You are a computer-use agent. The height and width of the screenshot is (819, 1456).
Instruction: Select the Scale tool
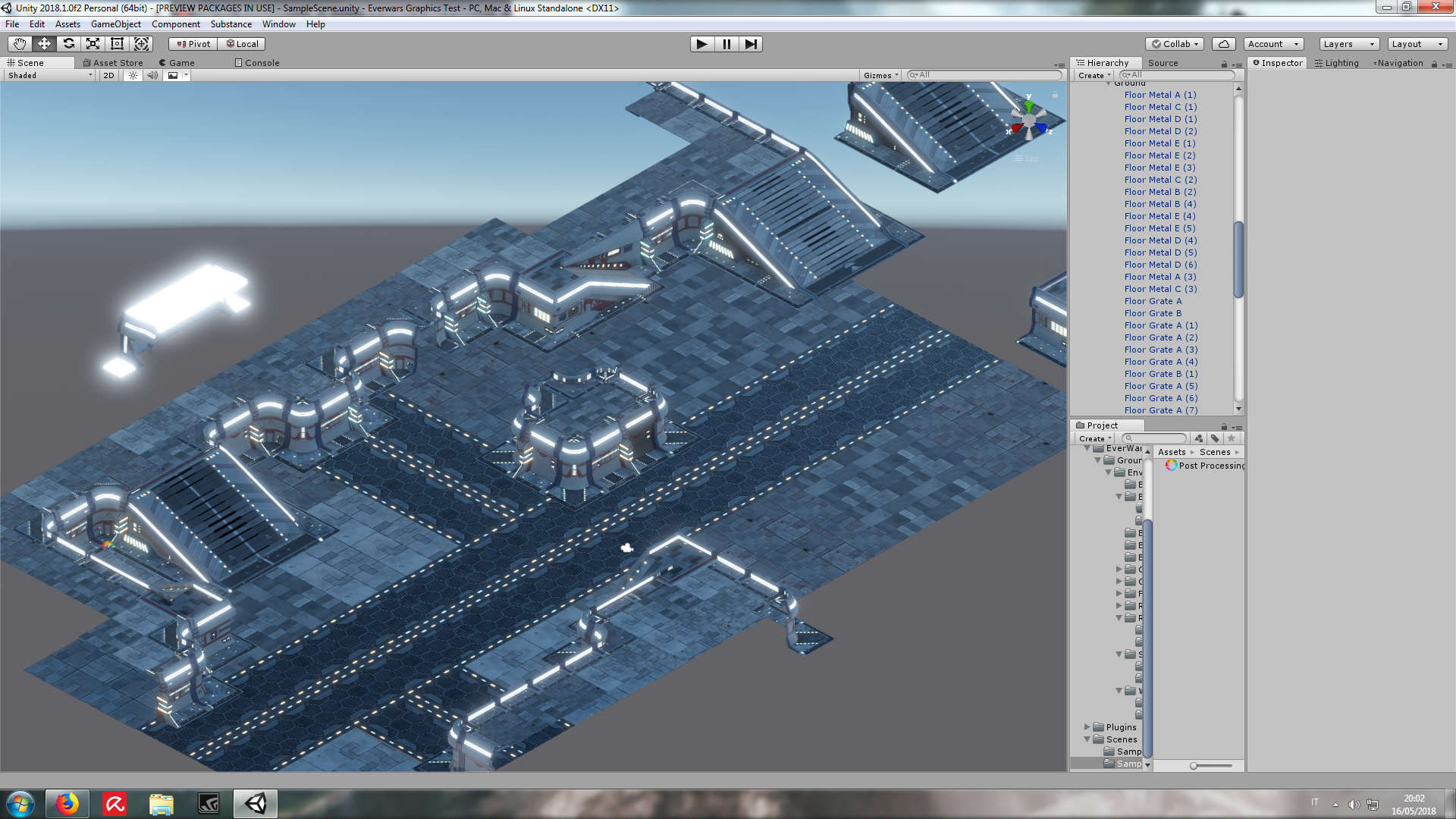tap(93, 44)
